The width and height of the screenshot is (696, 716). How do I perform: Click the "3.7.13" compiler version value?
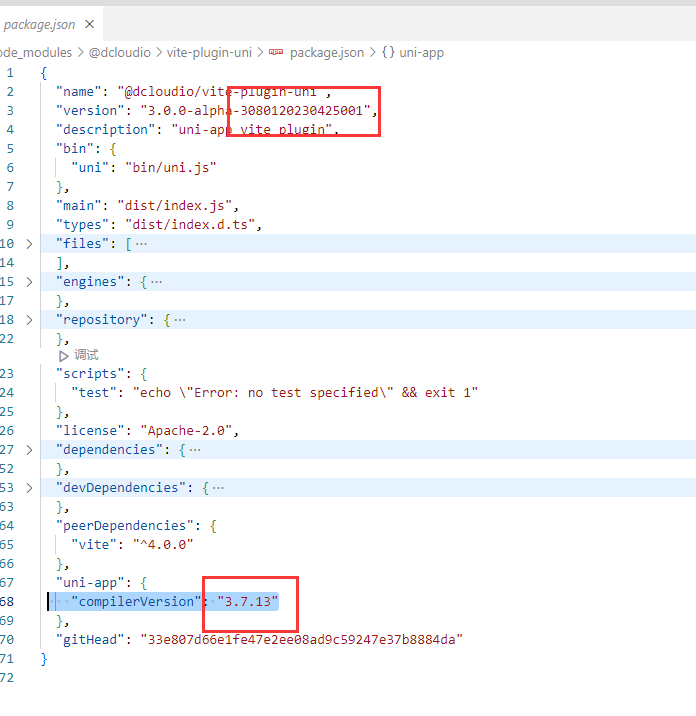(x=248, y=602)
